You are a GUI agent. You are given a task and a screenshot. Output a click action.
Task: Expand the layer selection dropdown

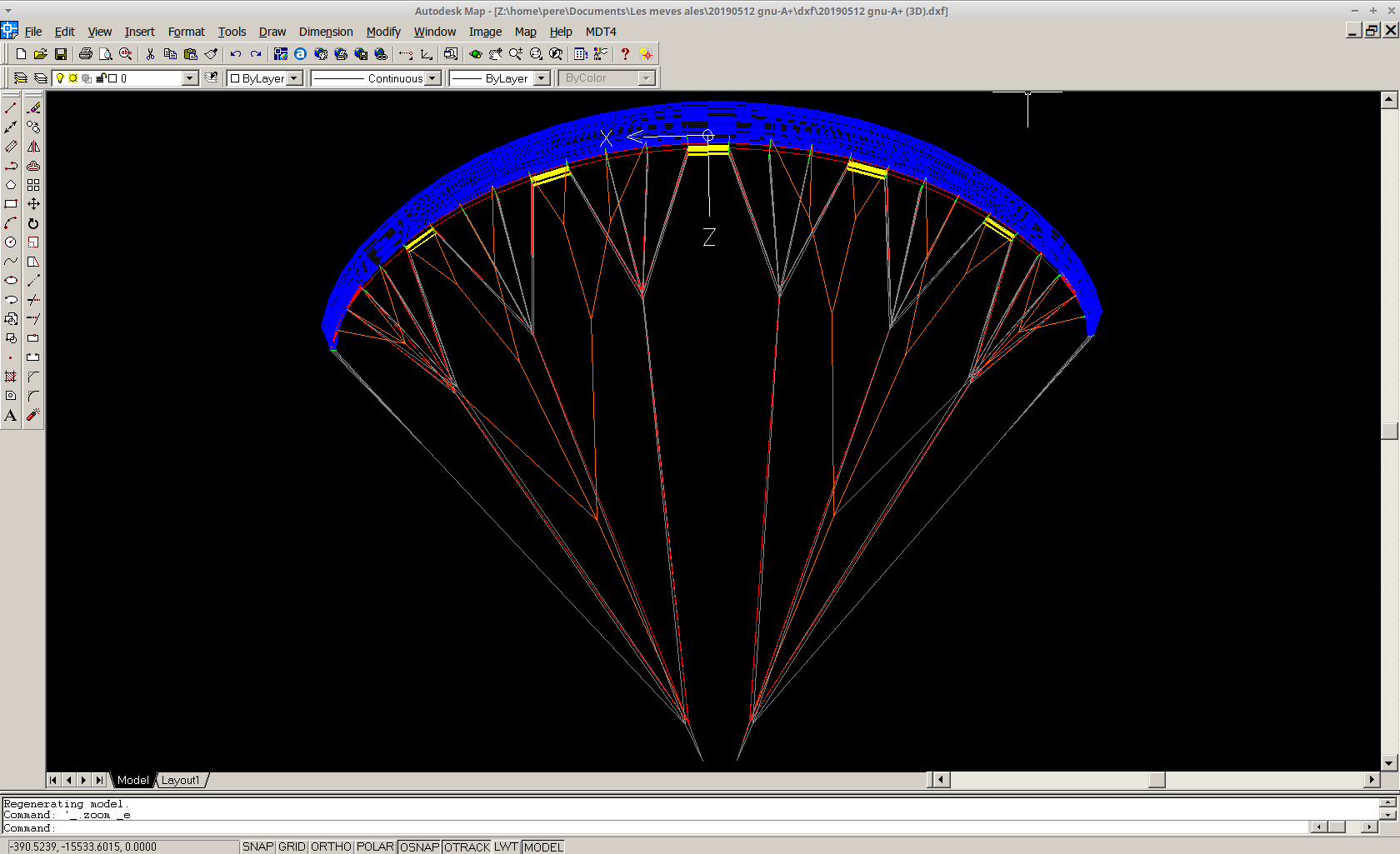tap(189, 78)
